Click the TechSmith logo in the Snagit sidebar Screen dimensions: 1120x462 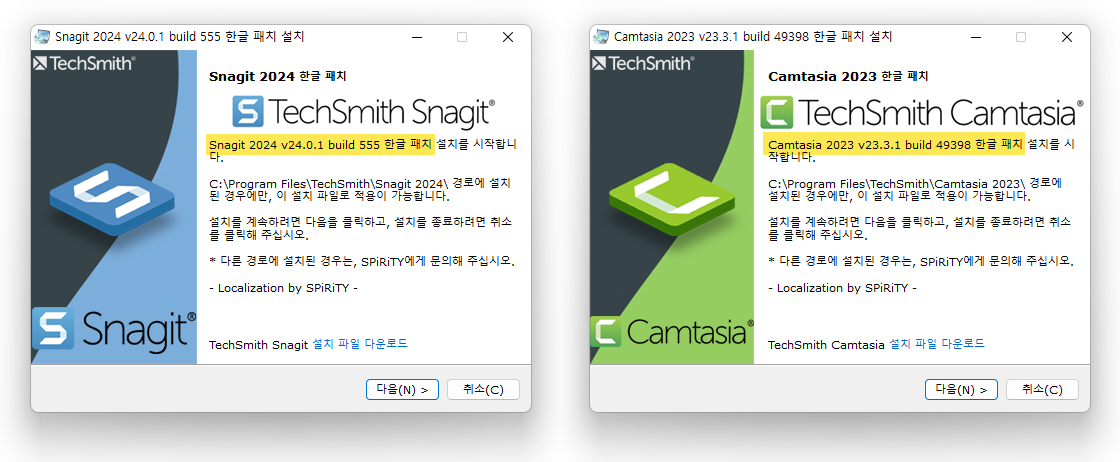coord(84,63)
